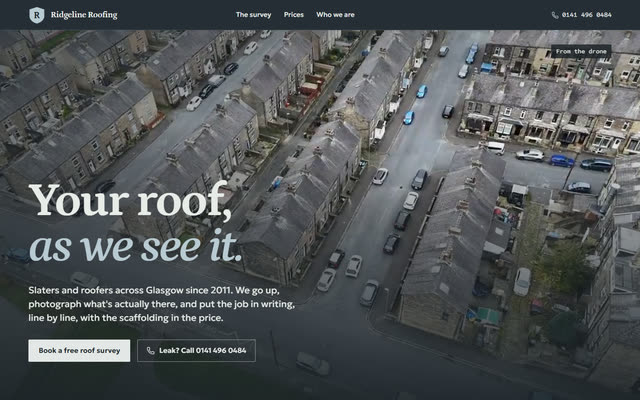Open The survey nav item
The width and height of the screenshot is (640, 400).
tap(253, 15)
